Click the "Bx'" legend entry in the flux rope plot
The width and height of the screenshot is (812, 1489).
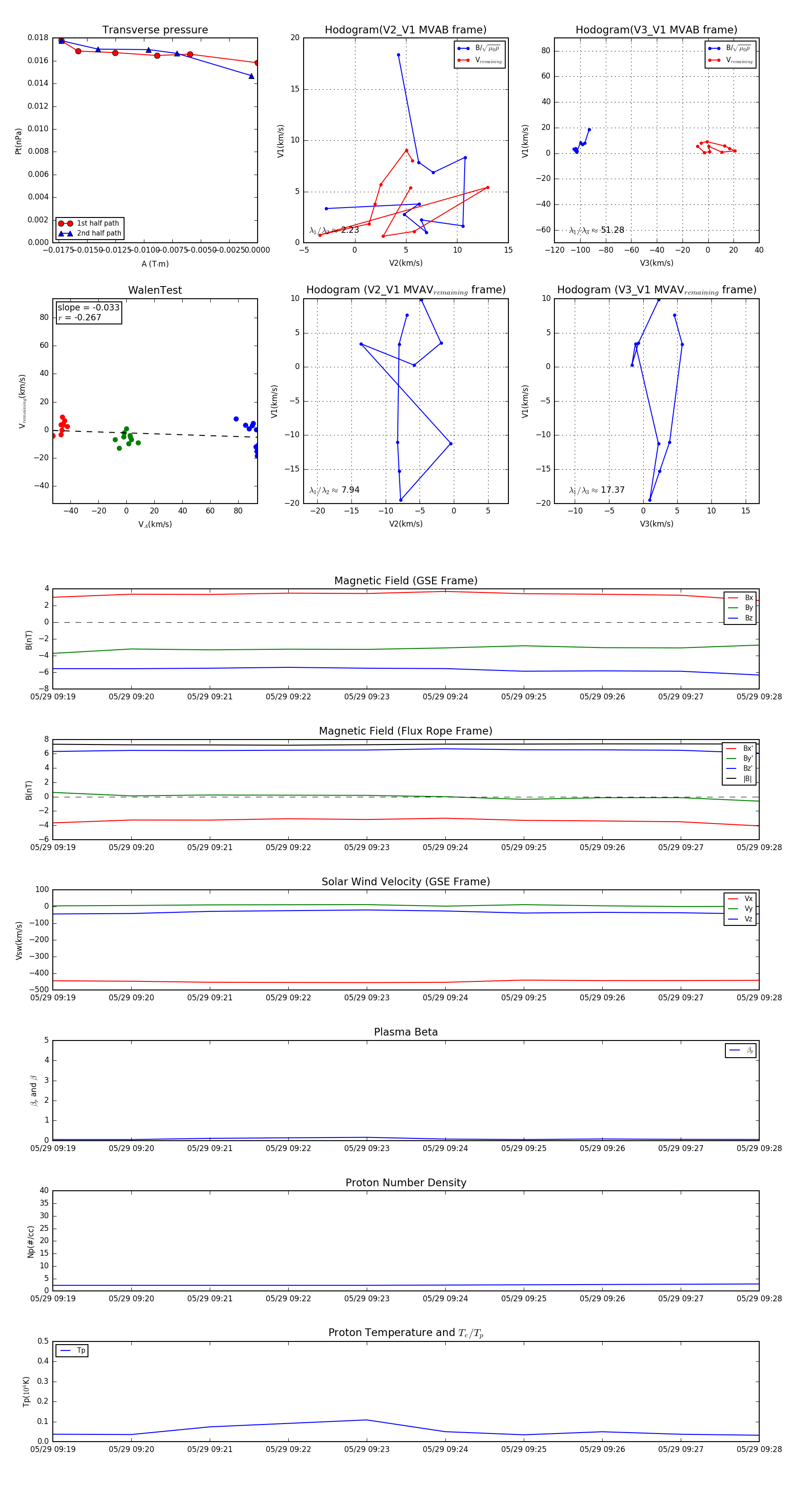[740, 748]
